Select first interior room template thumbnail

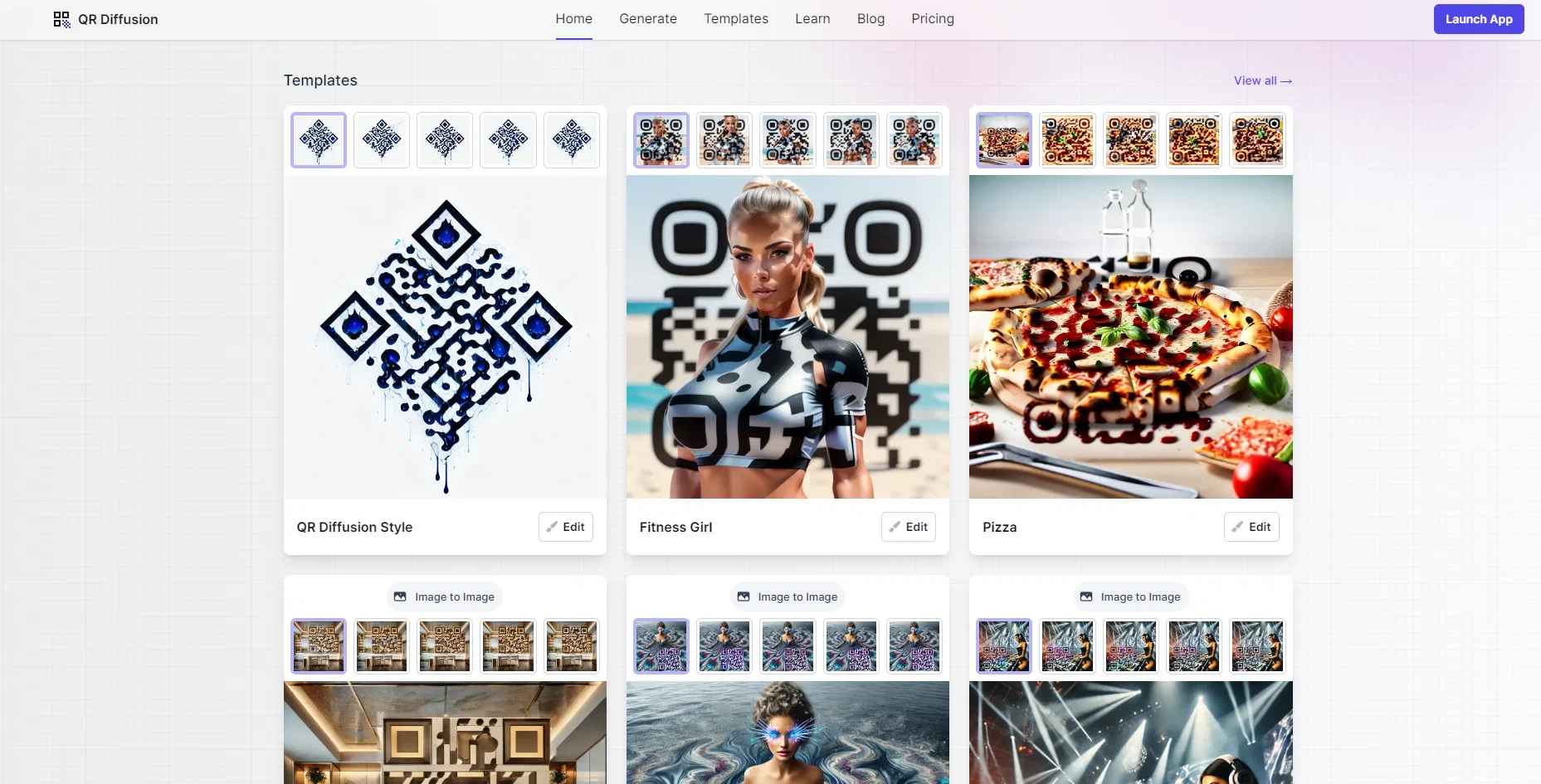319,646
